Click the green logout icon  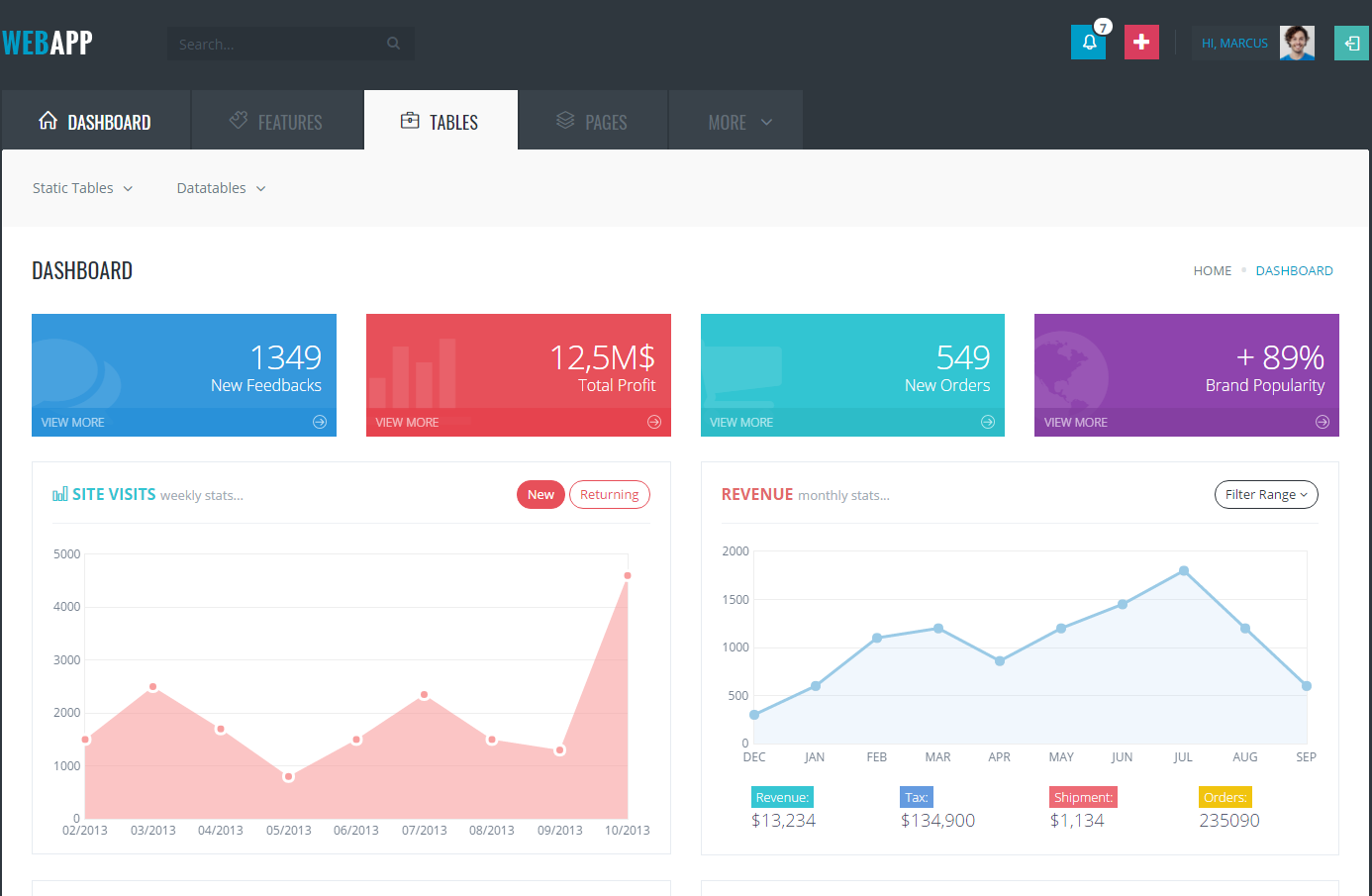[x=1351, y=43]
